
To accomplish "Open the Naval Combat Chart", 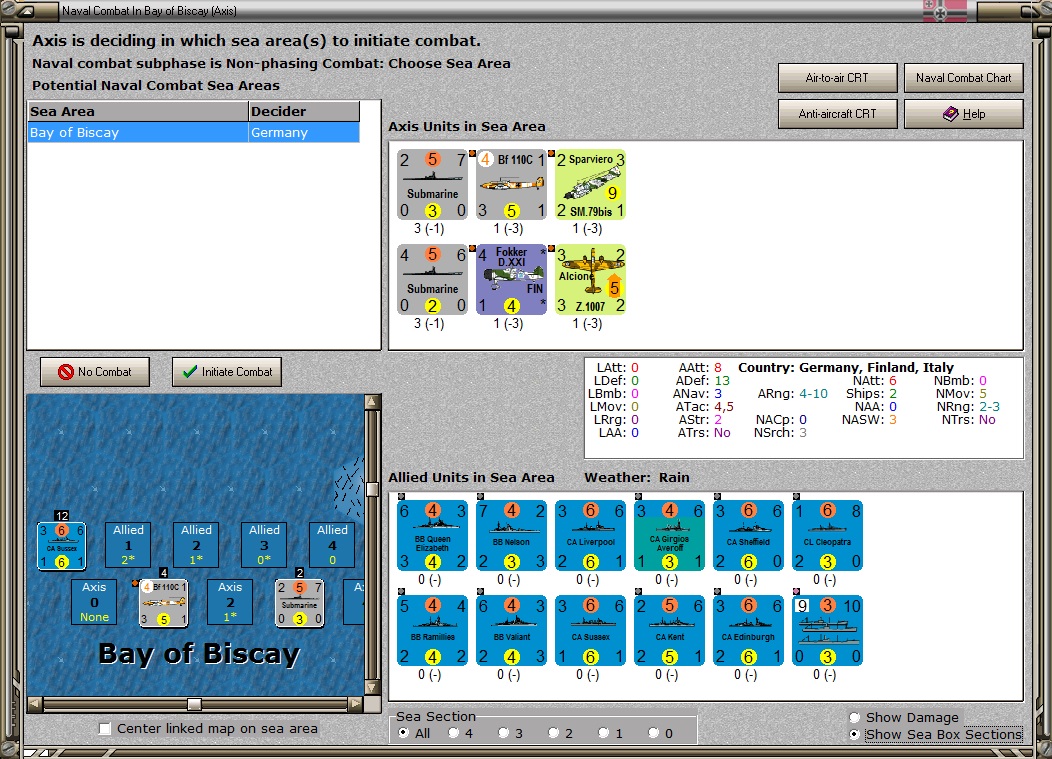I will [x=963, y=78].
